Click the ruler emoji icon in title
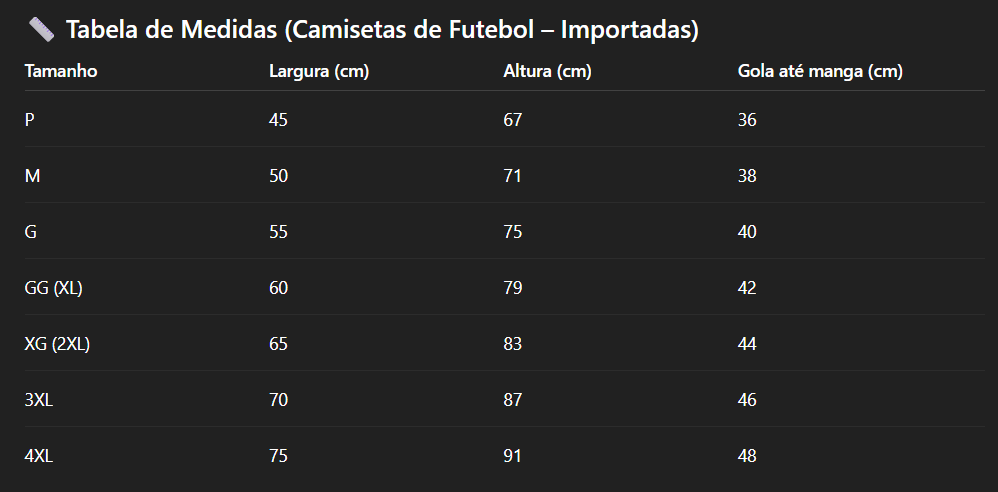The width and height of the screenshot is (998, 492). 42,30
